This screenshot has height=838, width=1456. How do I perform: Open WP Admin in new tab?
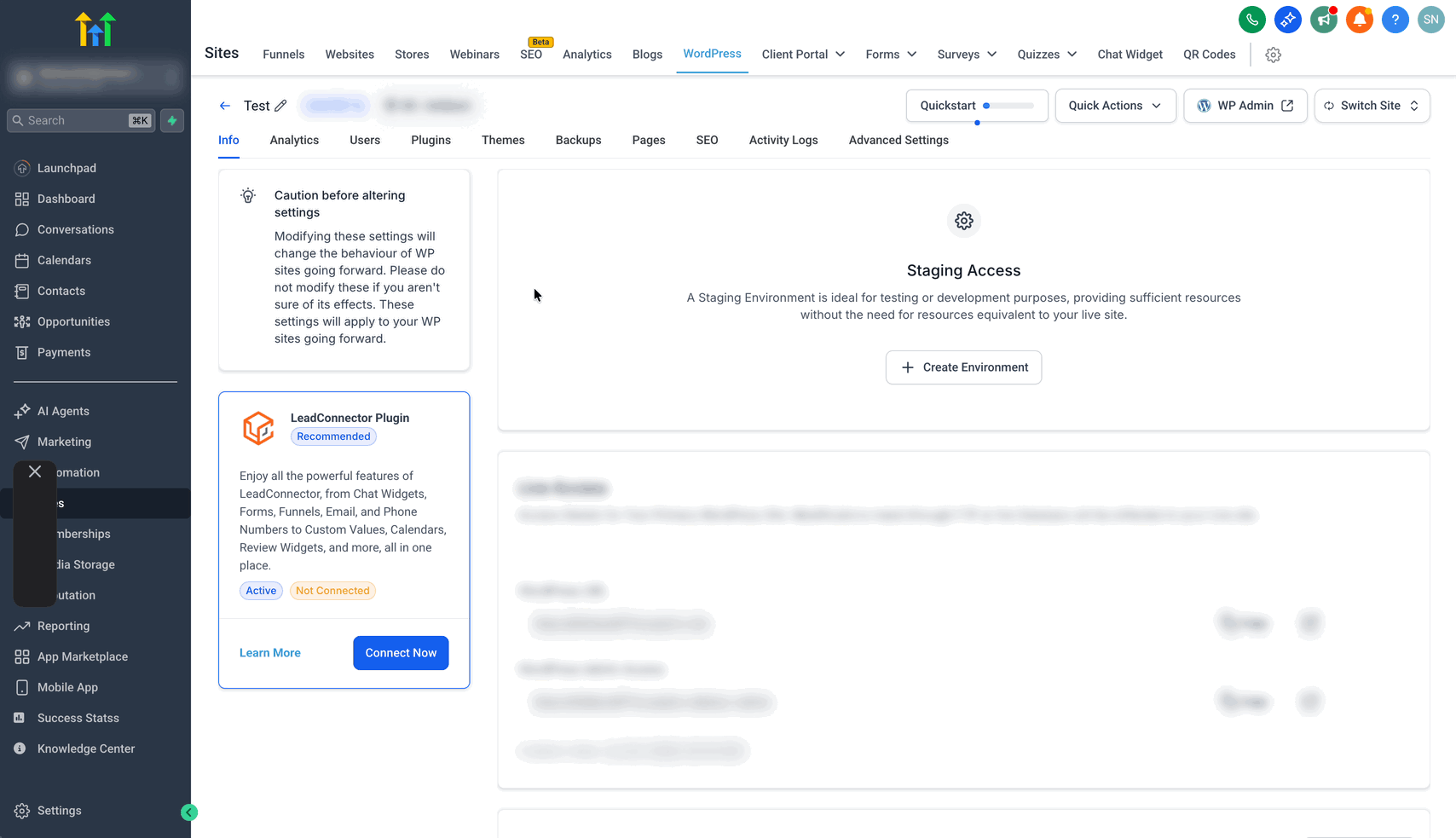pos(1245,106)
